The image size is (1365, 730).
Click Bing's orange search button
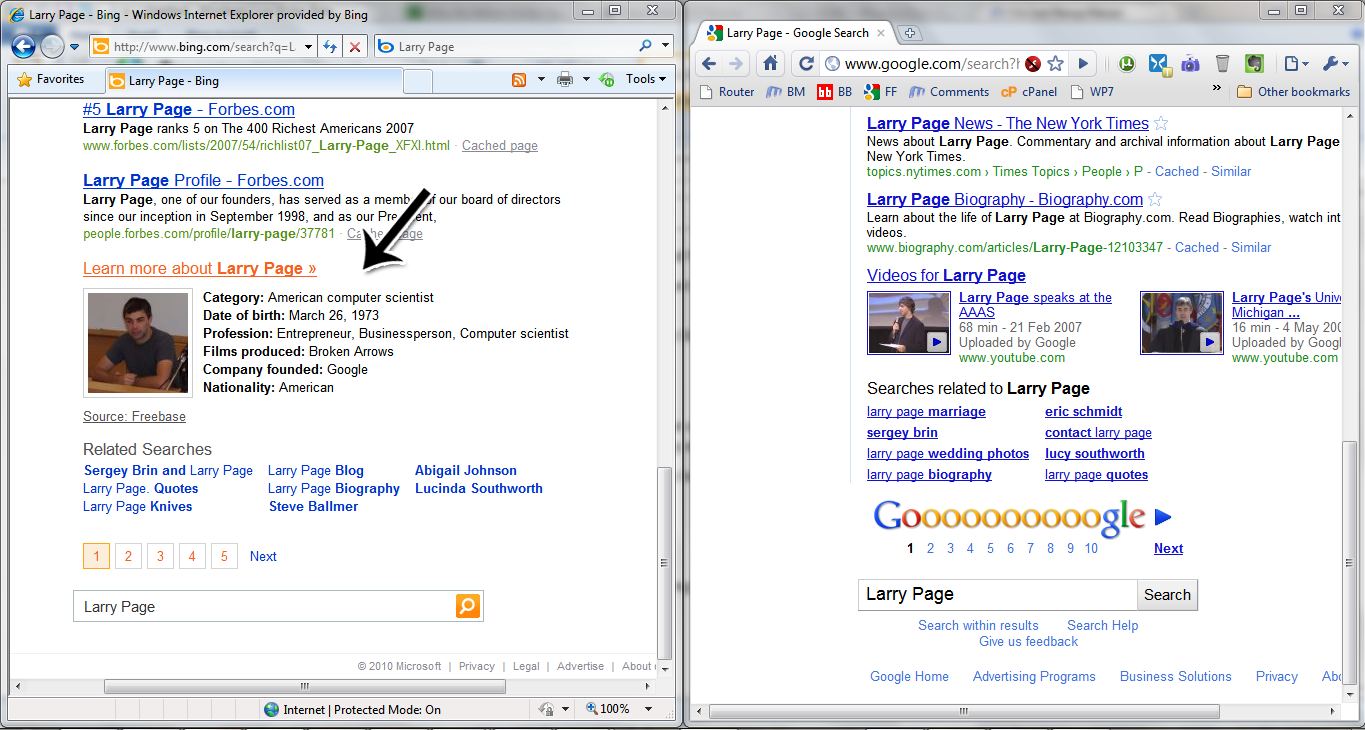(468, 606)
